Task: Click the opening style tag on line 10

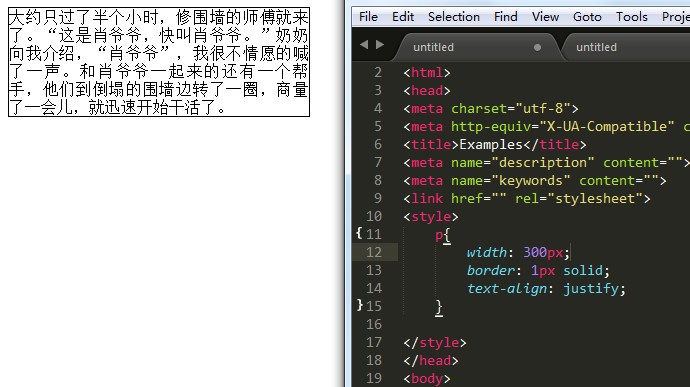Action: click(x=431, y=217)
